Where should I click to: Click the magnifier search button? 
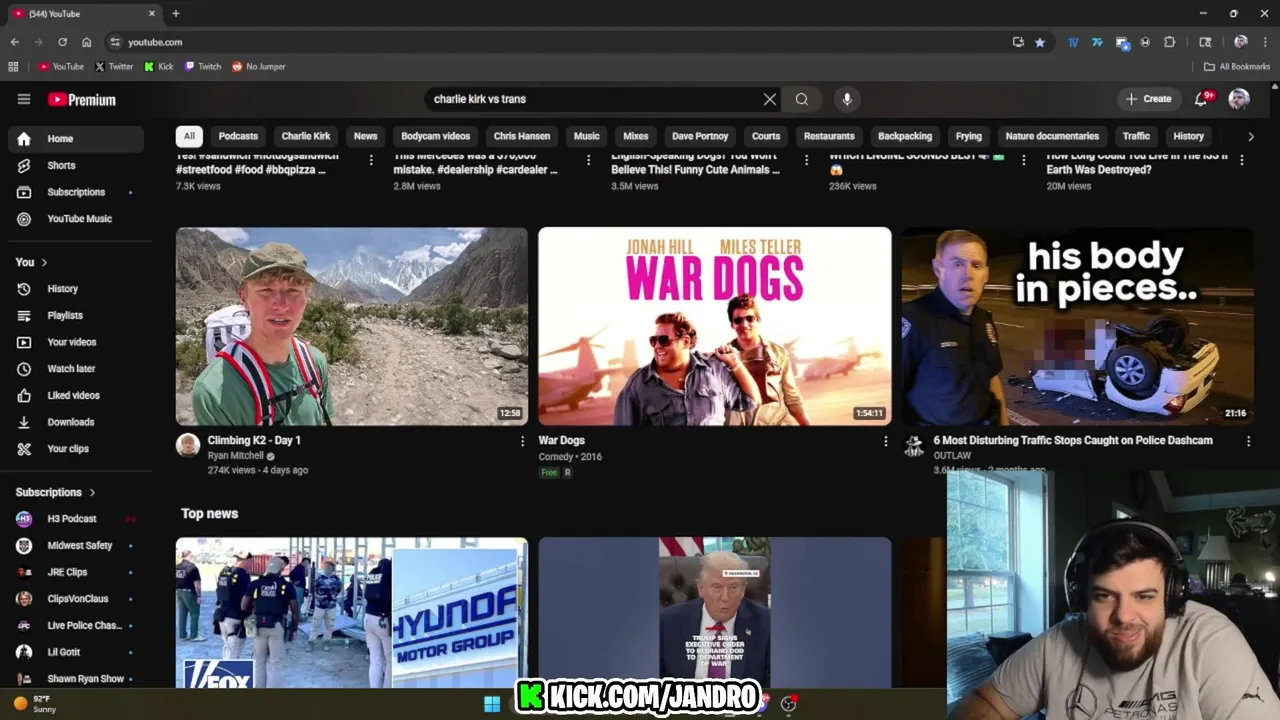pos(802,99)
